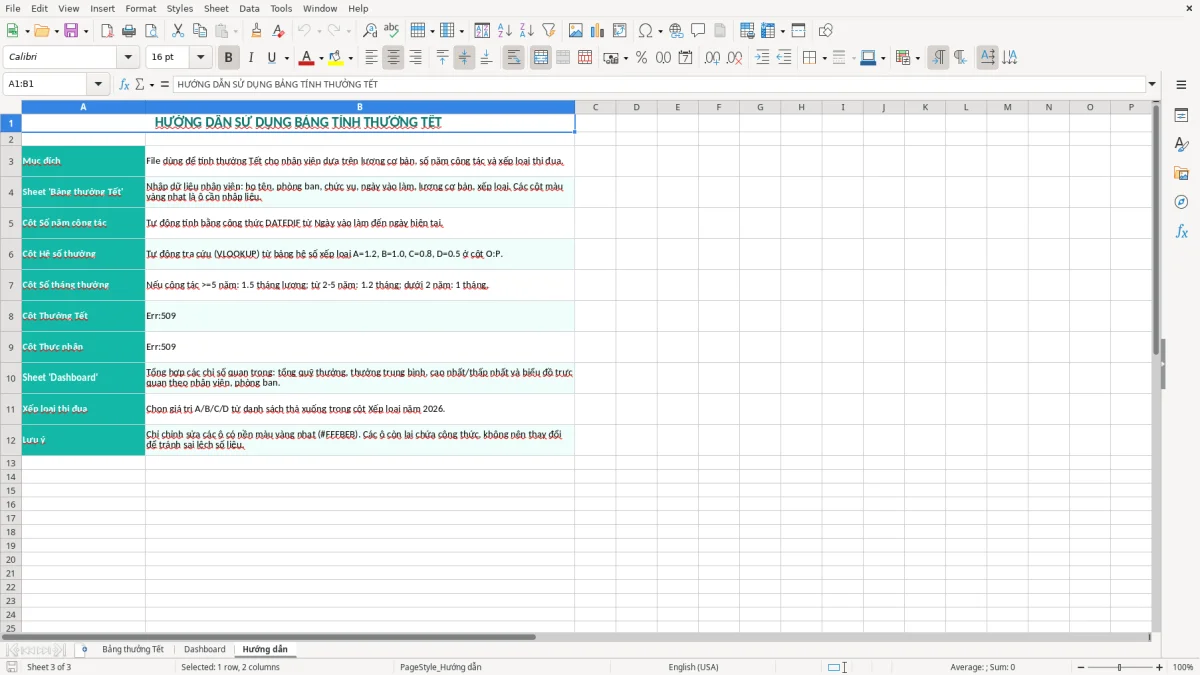Switch to Bảng thưởng Tết sheet tab
Screen dimensions: 1200x675
[133, 650]
